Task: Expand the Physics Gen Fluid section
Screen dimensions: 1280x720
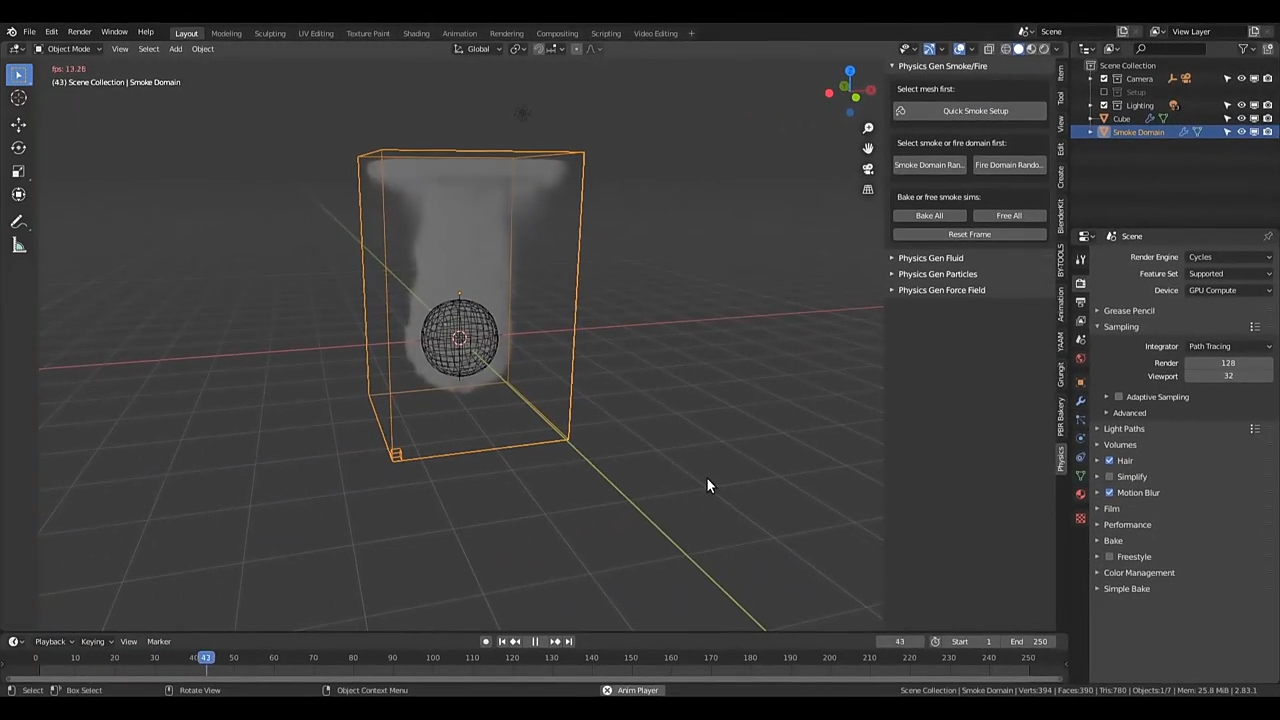Action: pyautogui.click(x=930, y=258)
